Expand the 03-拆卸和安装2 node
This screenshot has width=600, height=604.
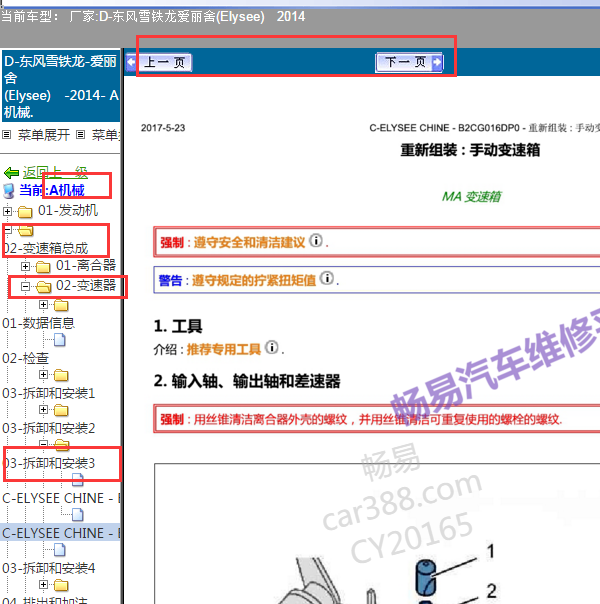point(44,409)
